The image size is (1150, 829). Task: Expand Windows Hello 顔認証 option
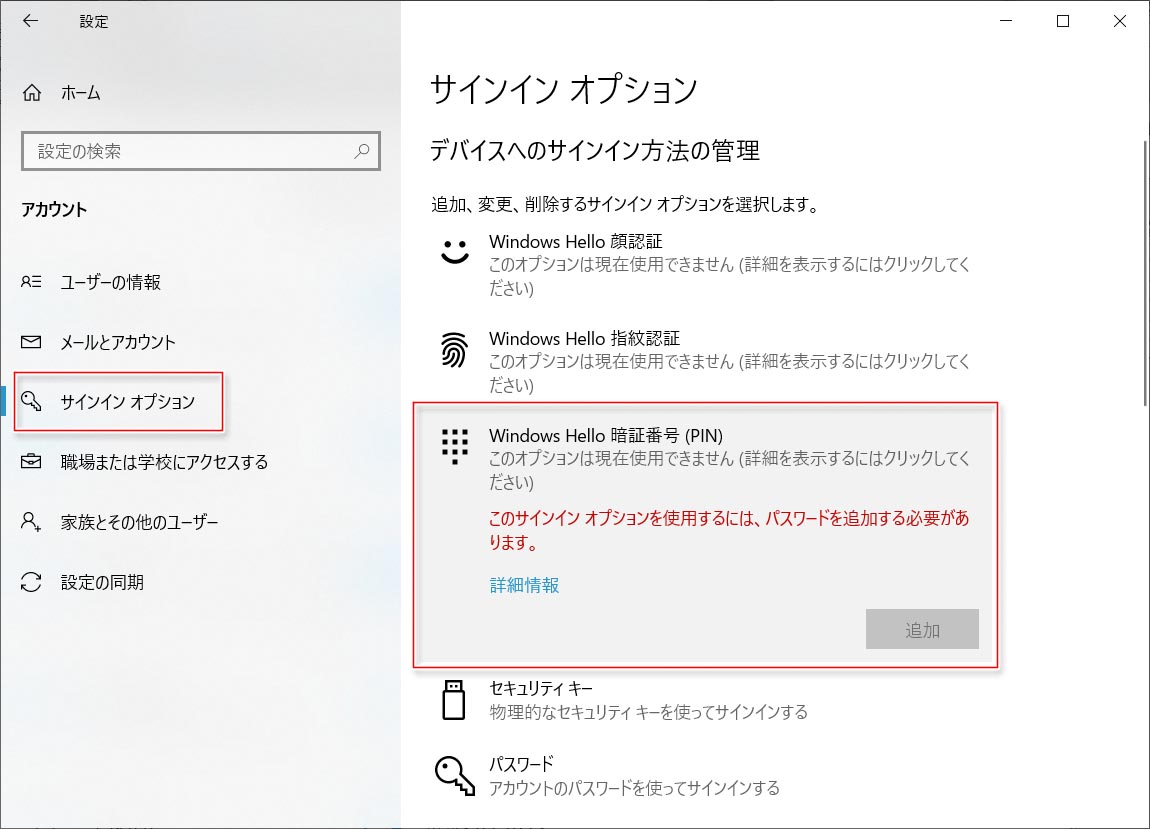pyautogui.click(x=706, y=264)
